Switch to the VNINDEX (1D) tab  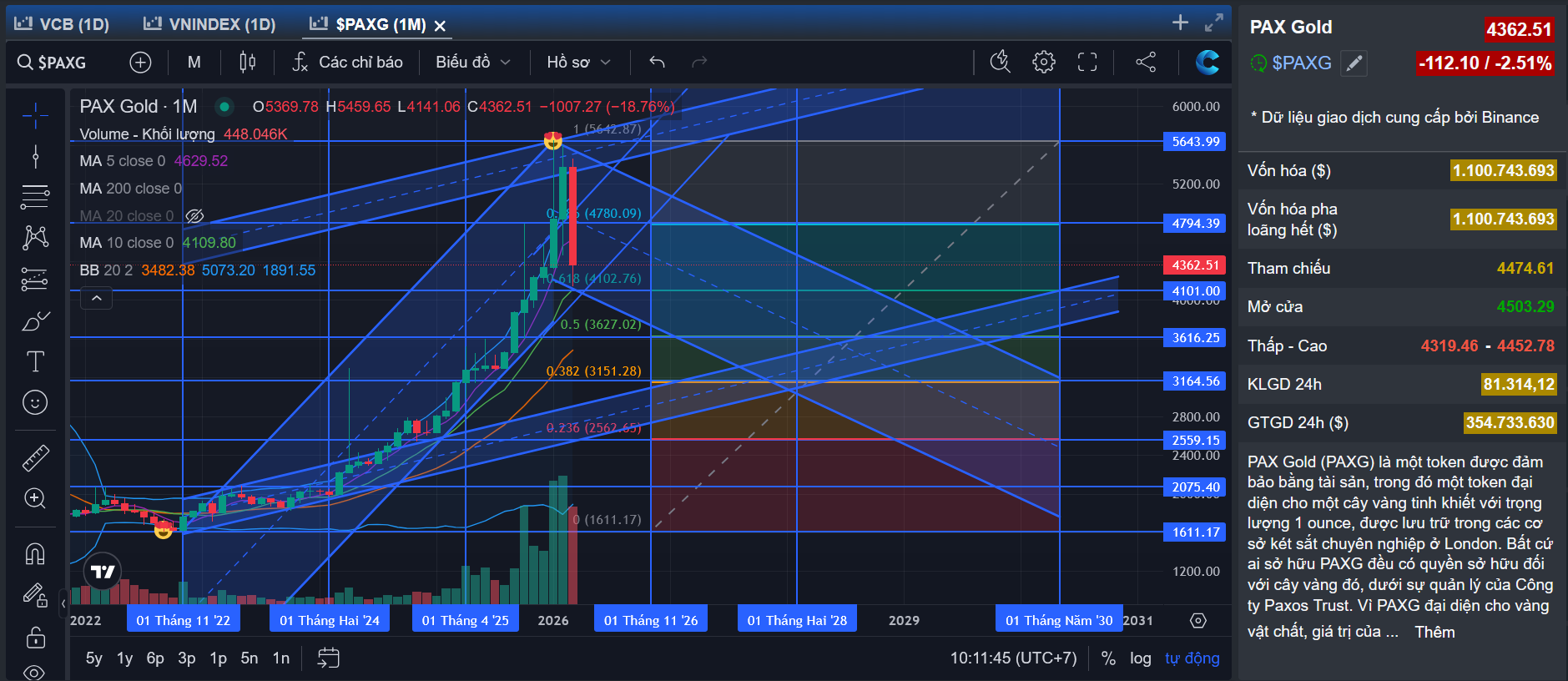209,24
